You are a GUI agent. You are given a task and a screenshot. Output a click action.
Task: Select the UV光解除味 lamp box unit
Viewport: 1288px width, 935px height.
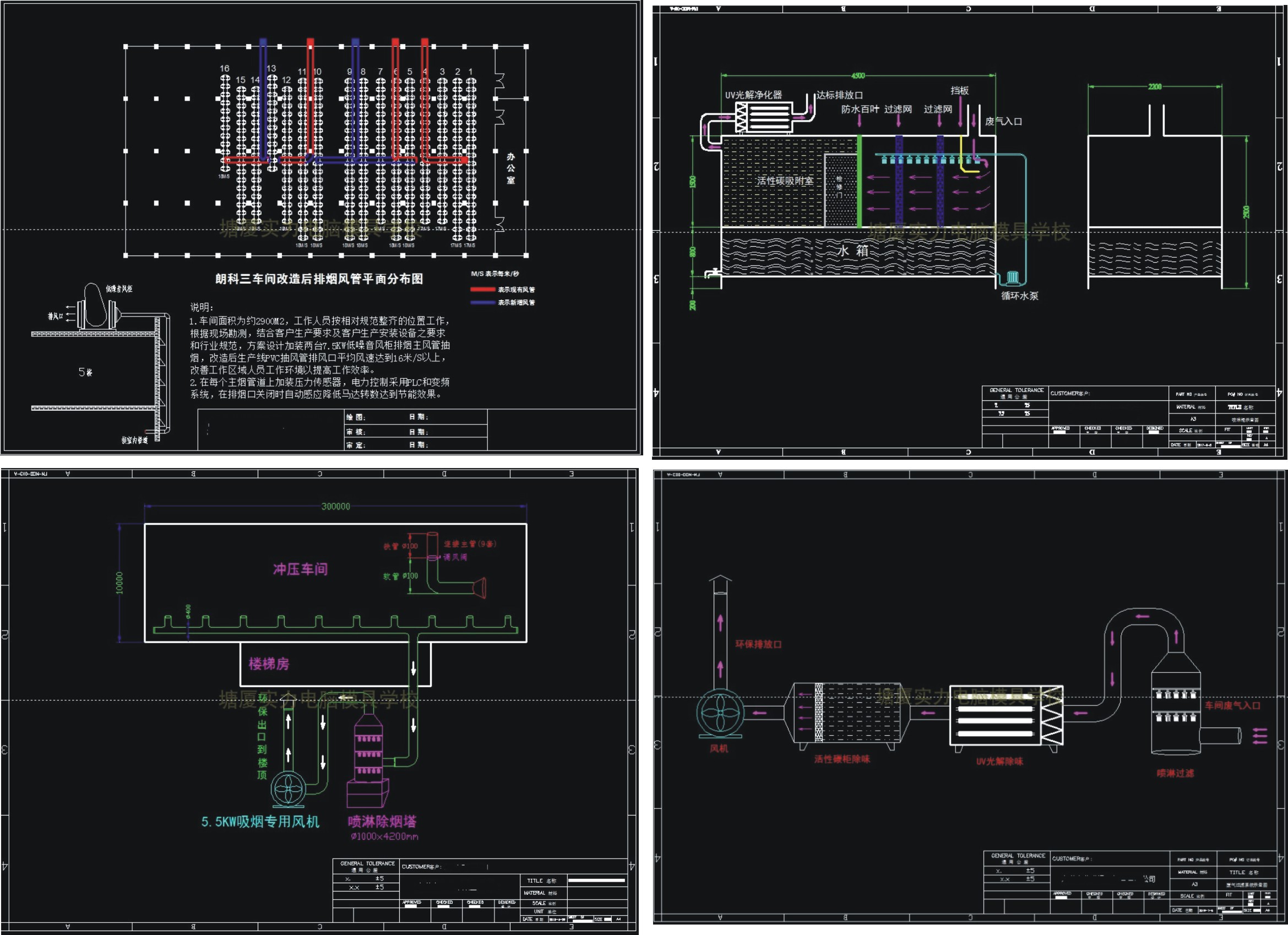[1006, 716]
